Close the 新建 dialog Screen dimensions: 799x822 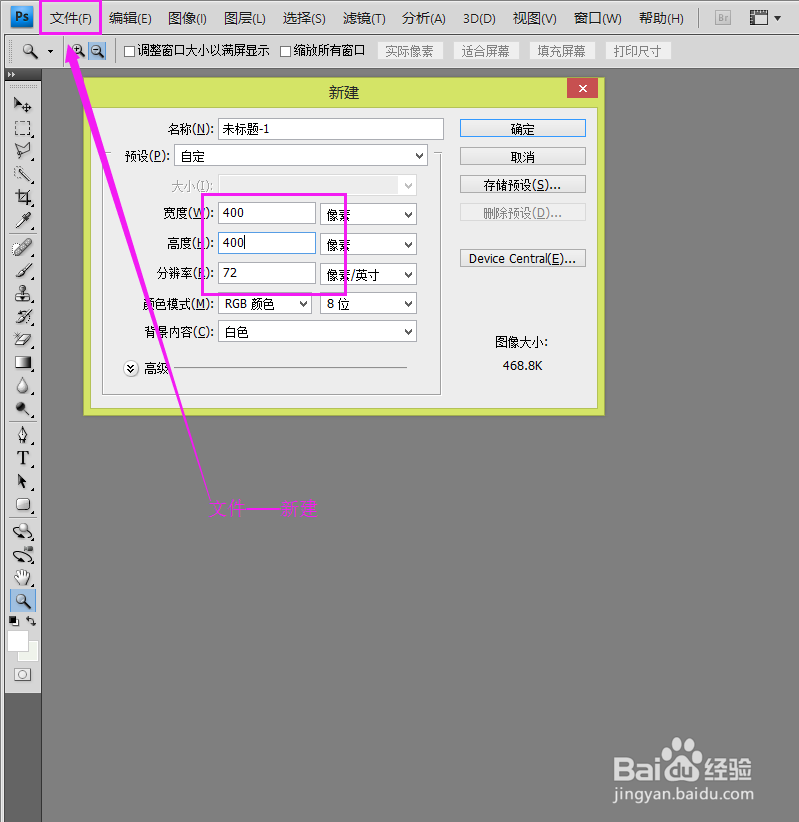582,88
